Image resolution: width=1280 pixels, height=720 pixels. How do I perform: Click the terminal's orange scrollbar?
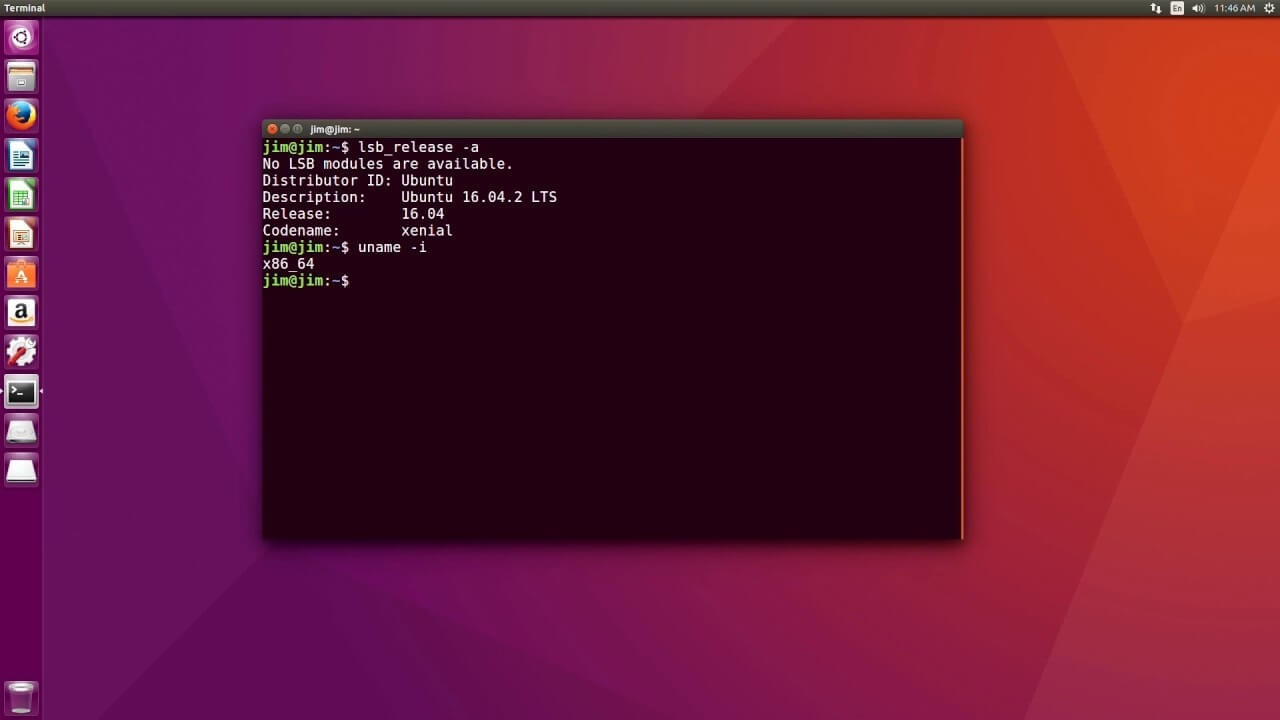click(x=961, y=338)
